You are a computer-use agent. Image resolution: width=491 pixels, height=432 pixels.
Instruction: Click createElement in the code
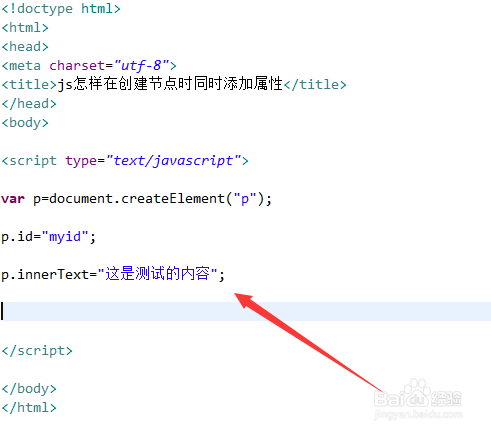pyautogui.click(x=173, y=199)
